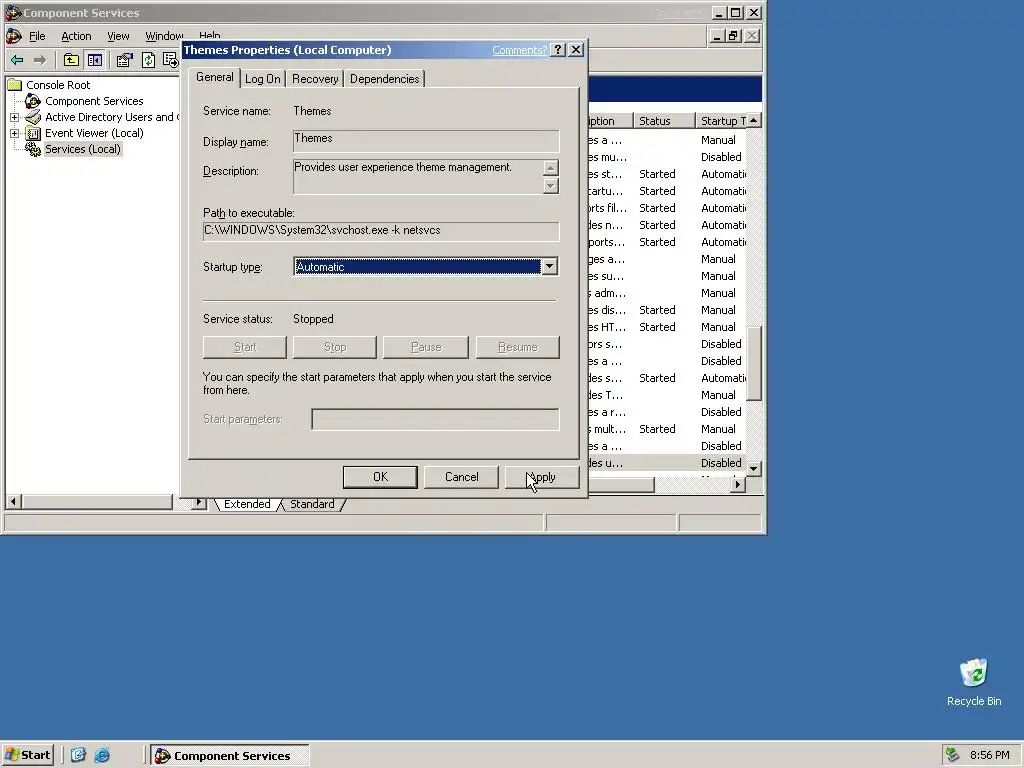This screenshot has width=1024, height=768.
Task: Click the services list vertical scroll thumb
Action: point(754,364)
